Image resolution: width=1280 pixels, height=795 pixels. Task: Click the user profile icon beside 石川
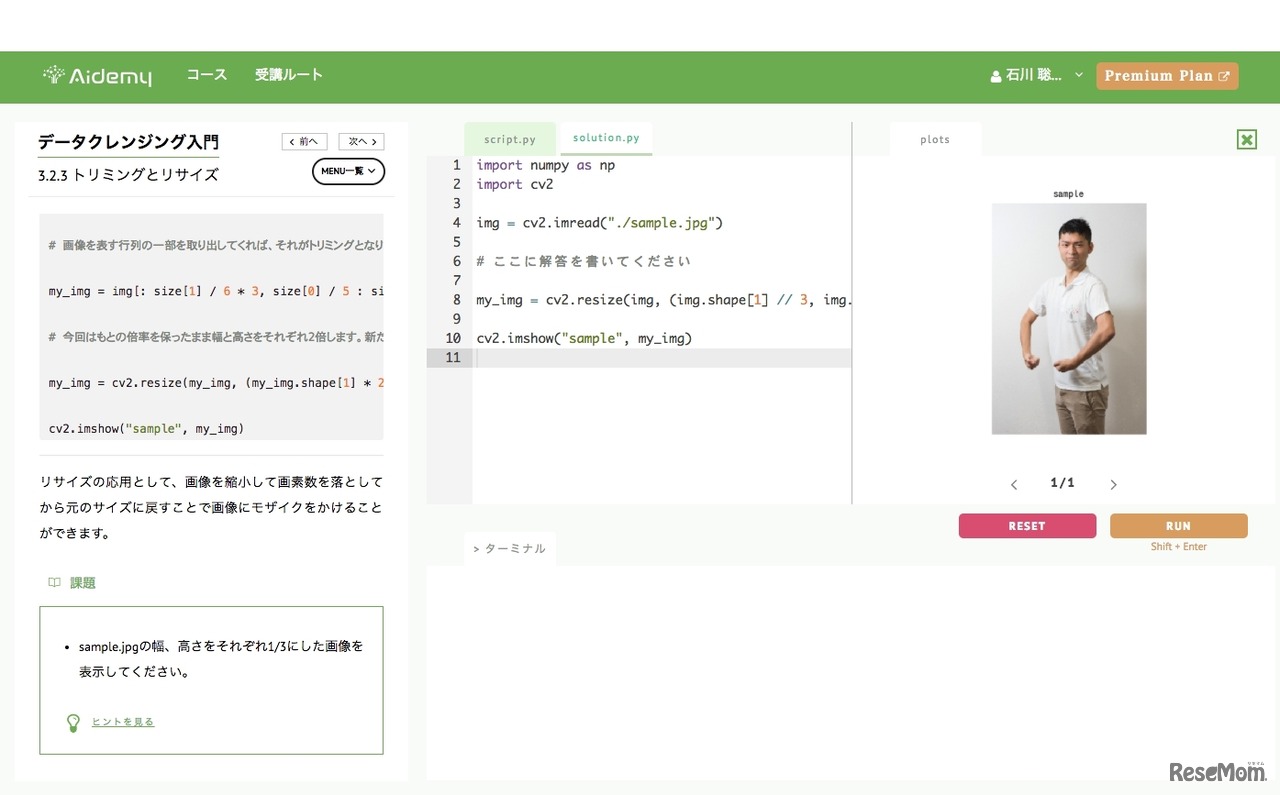pos(995,75)
